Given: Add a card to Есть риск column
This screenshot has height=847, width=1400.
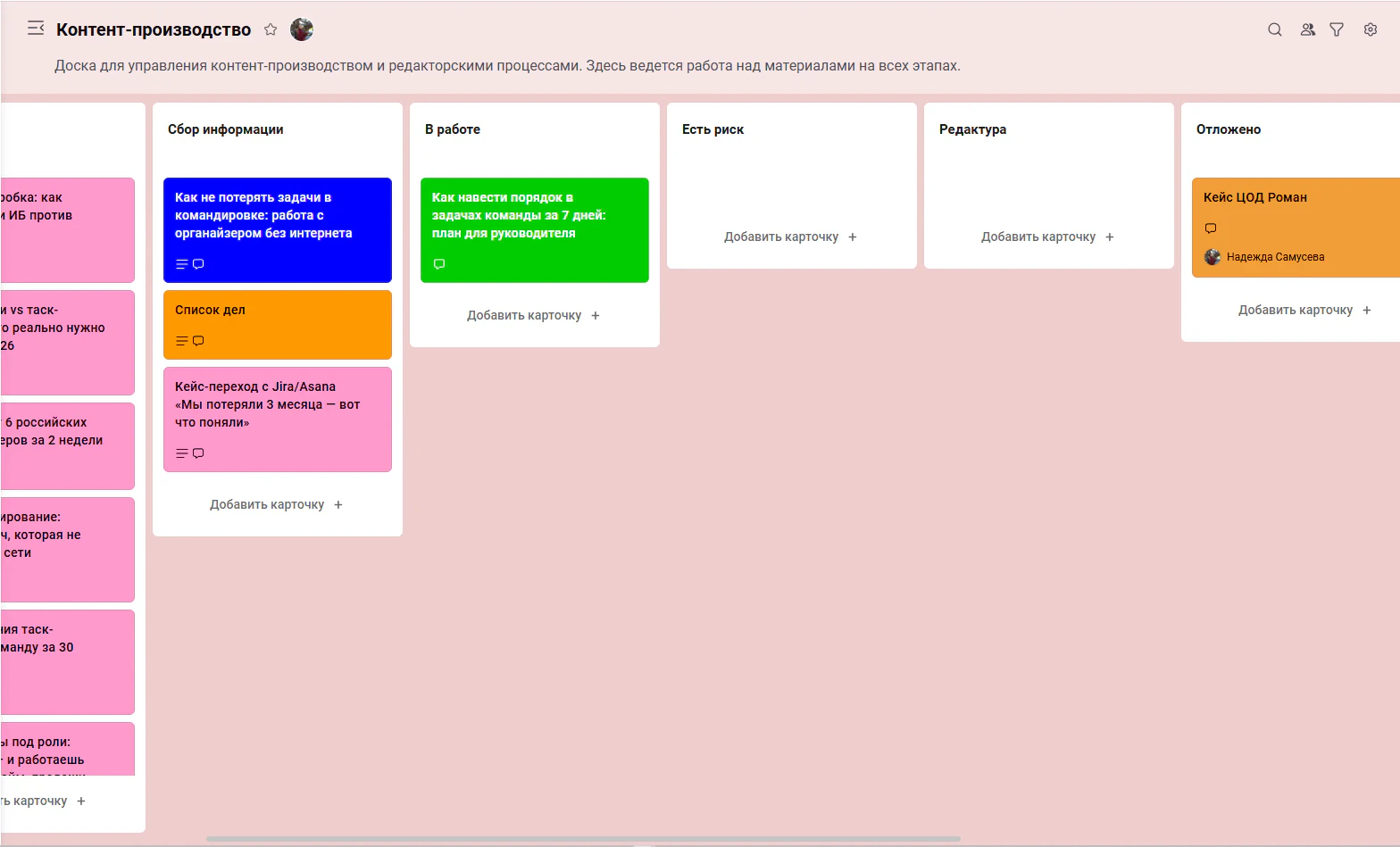Looking at the screenshot, I should click(791, 237).
